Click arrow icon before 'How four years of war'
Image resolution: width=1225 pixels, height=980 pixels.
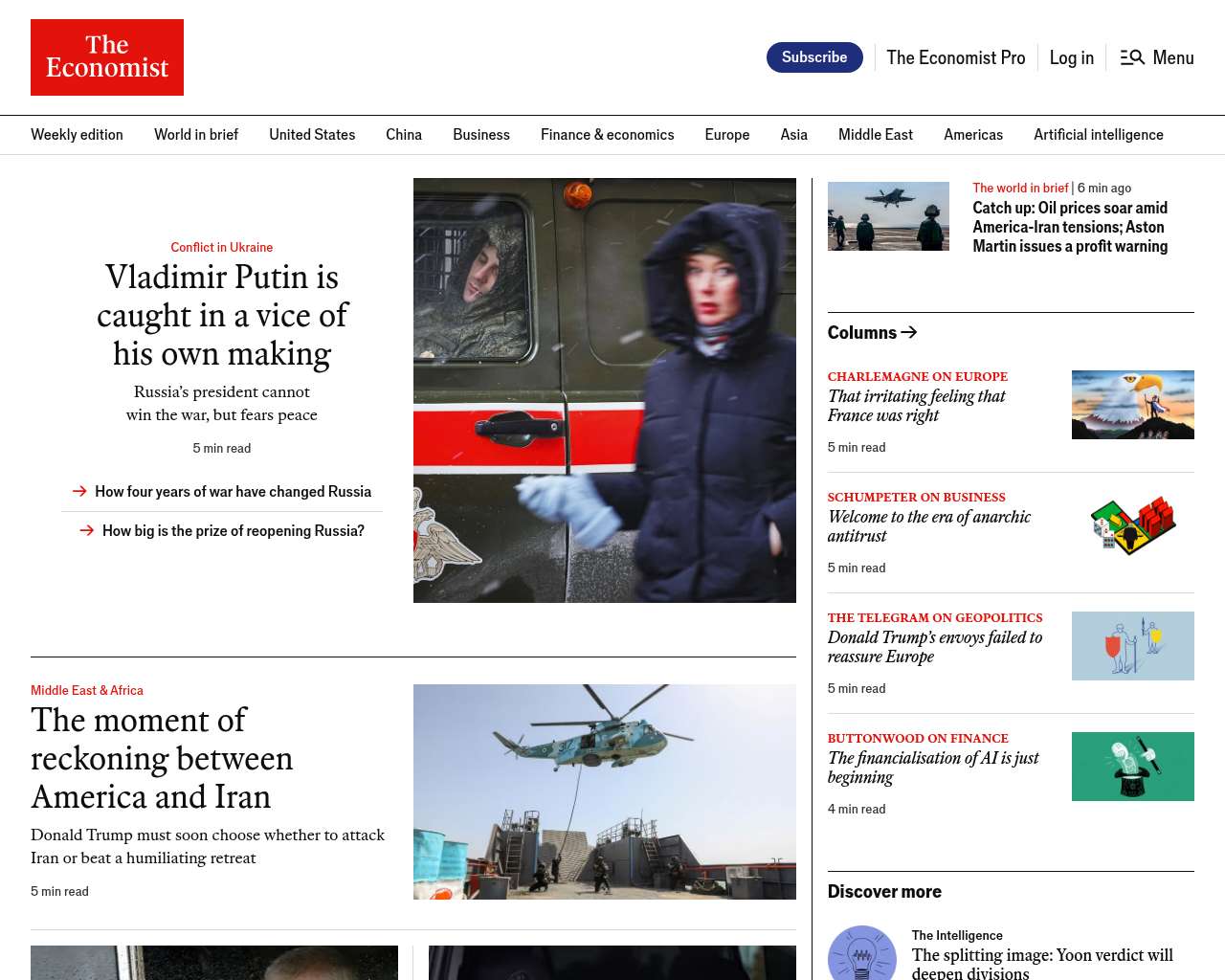[x=80, y=491]
